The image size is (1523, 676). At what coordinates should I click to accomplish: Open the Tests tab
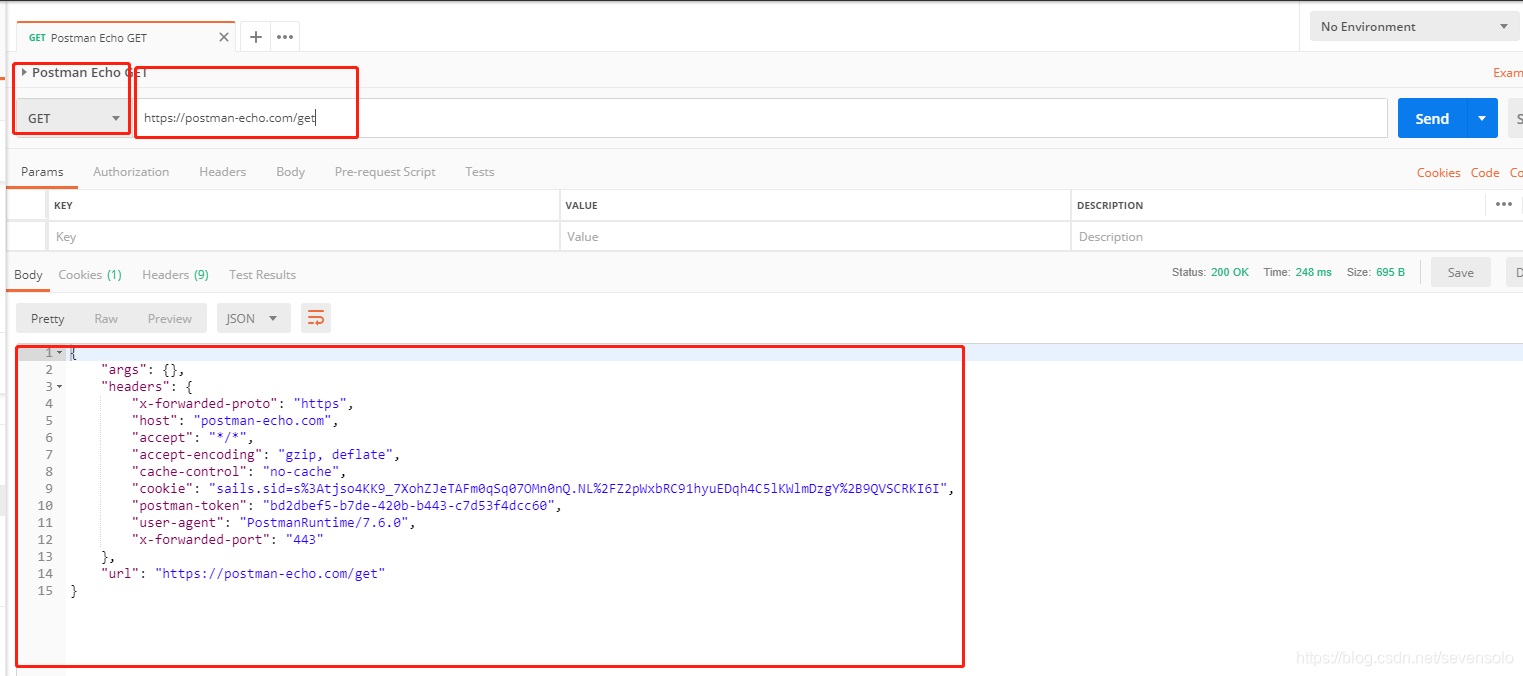(480, 172)
